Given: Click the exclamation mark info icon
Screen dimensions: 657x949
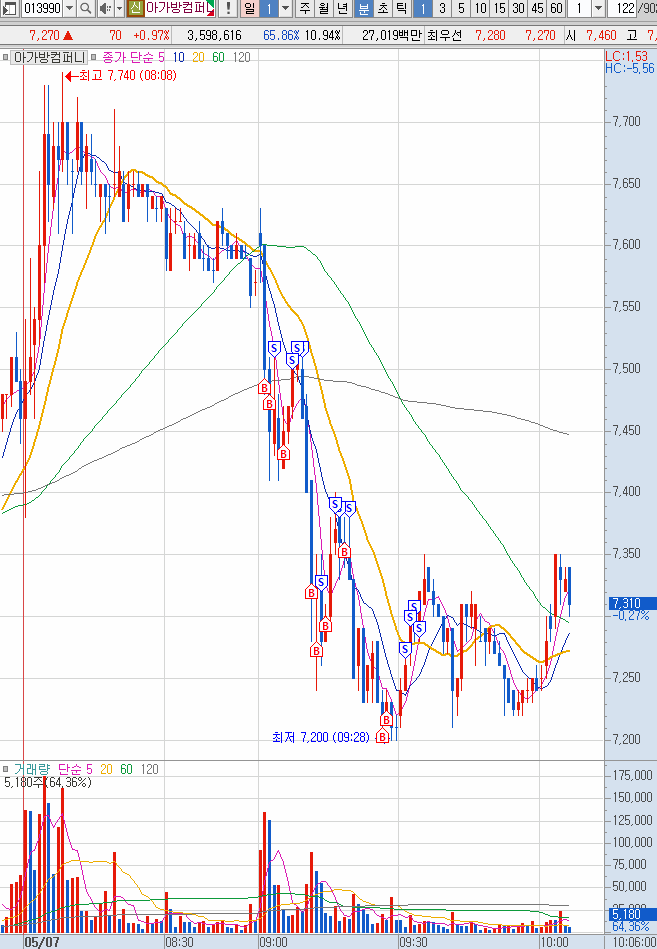Looking at the screenshot, I should point(228,9).
